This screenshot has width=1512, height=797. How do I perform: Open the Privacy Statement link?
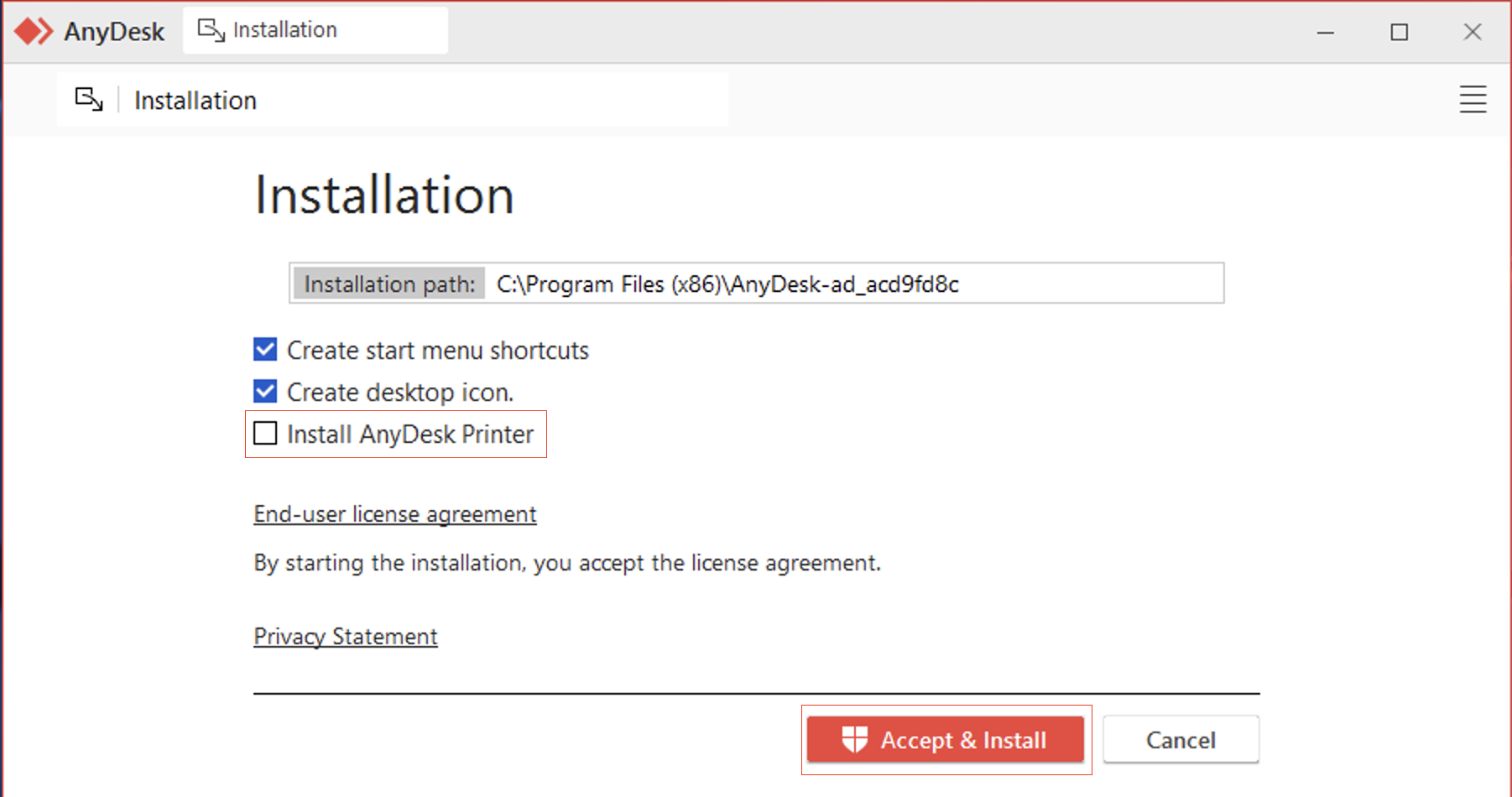pos(346,636)
